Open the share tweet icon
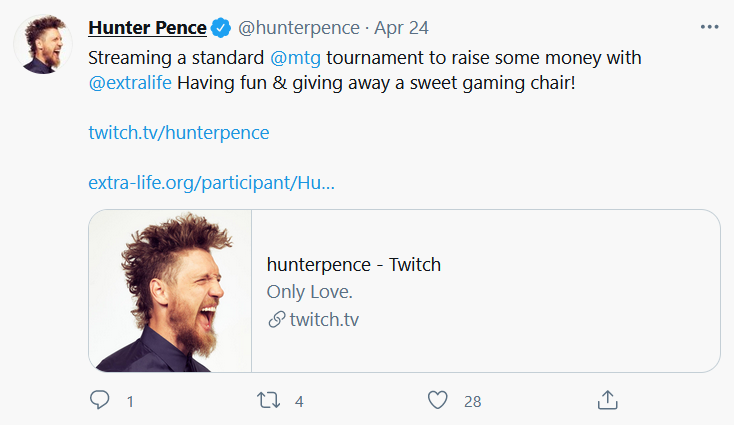Screen dimensions: 734x425 pos(606,400)
